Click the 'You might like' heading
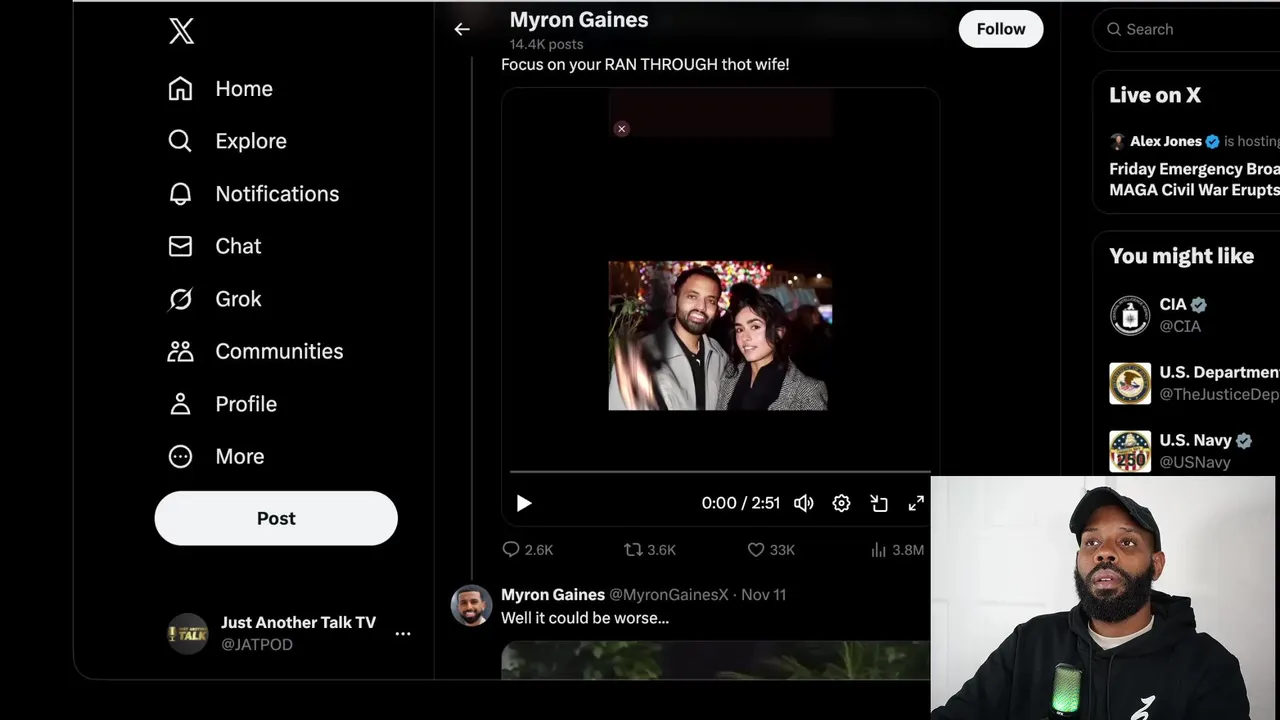The width and height of the screenshot is (1280, 720). tap(1181, 256)
